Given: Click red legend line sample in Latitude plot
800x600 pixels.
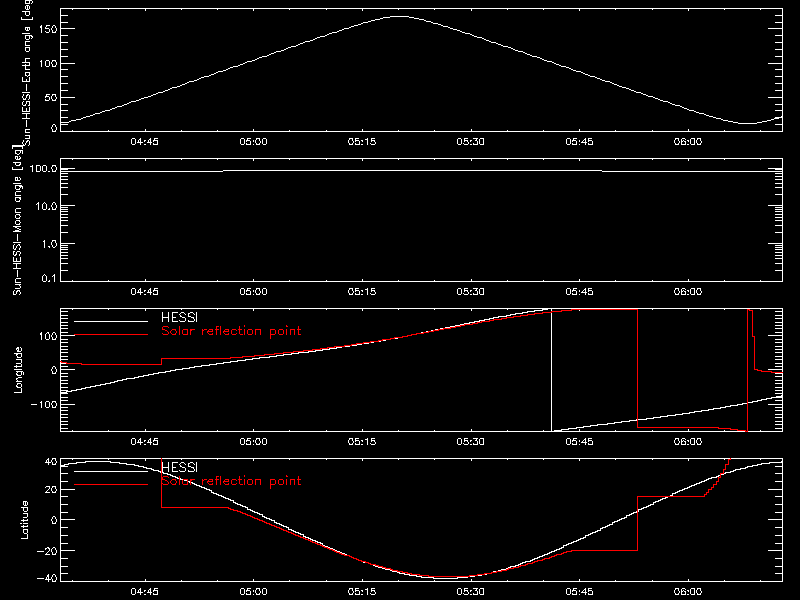Looking at the screenshot, I should [111, 485].
